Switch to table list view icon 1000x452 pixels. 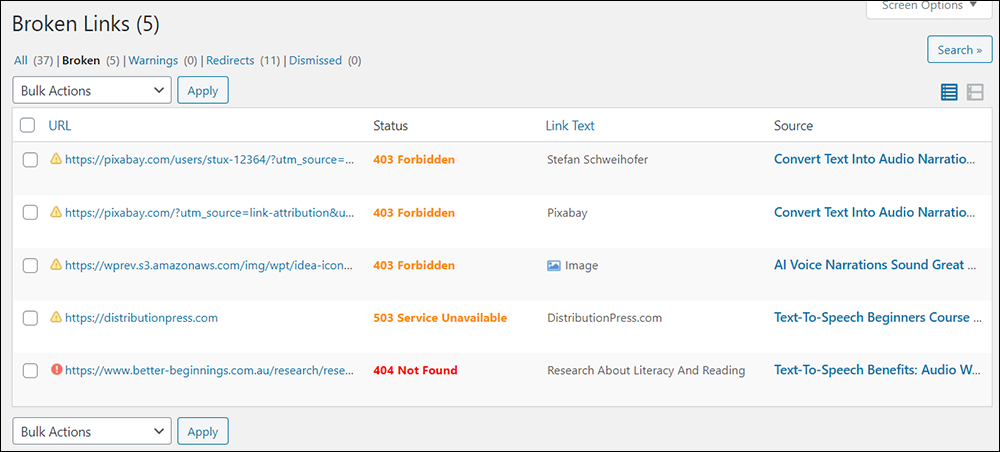(x=949, y=92)
